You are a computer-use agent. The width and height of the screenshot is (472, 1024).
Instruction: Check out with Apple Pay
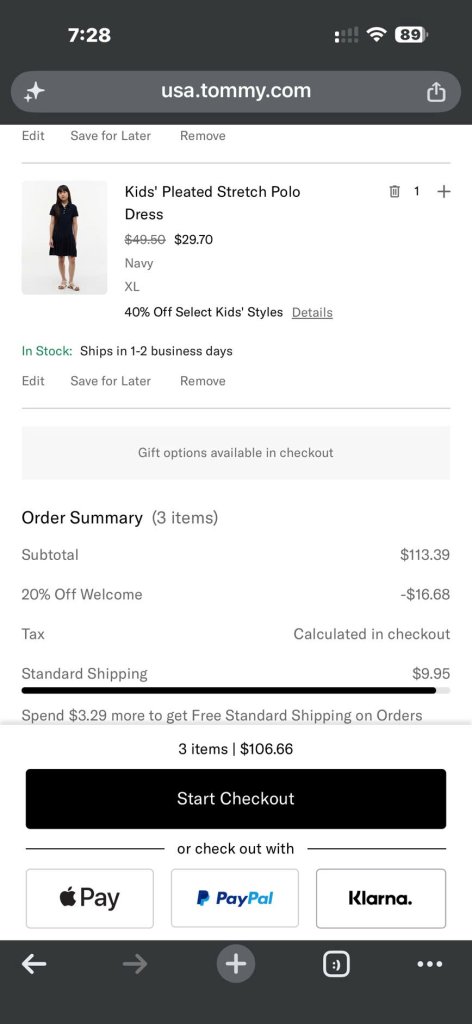tap(89, 898)
